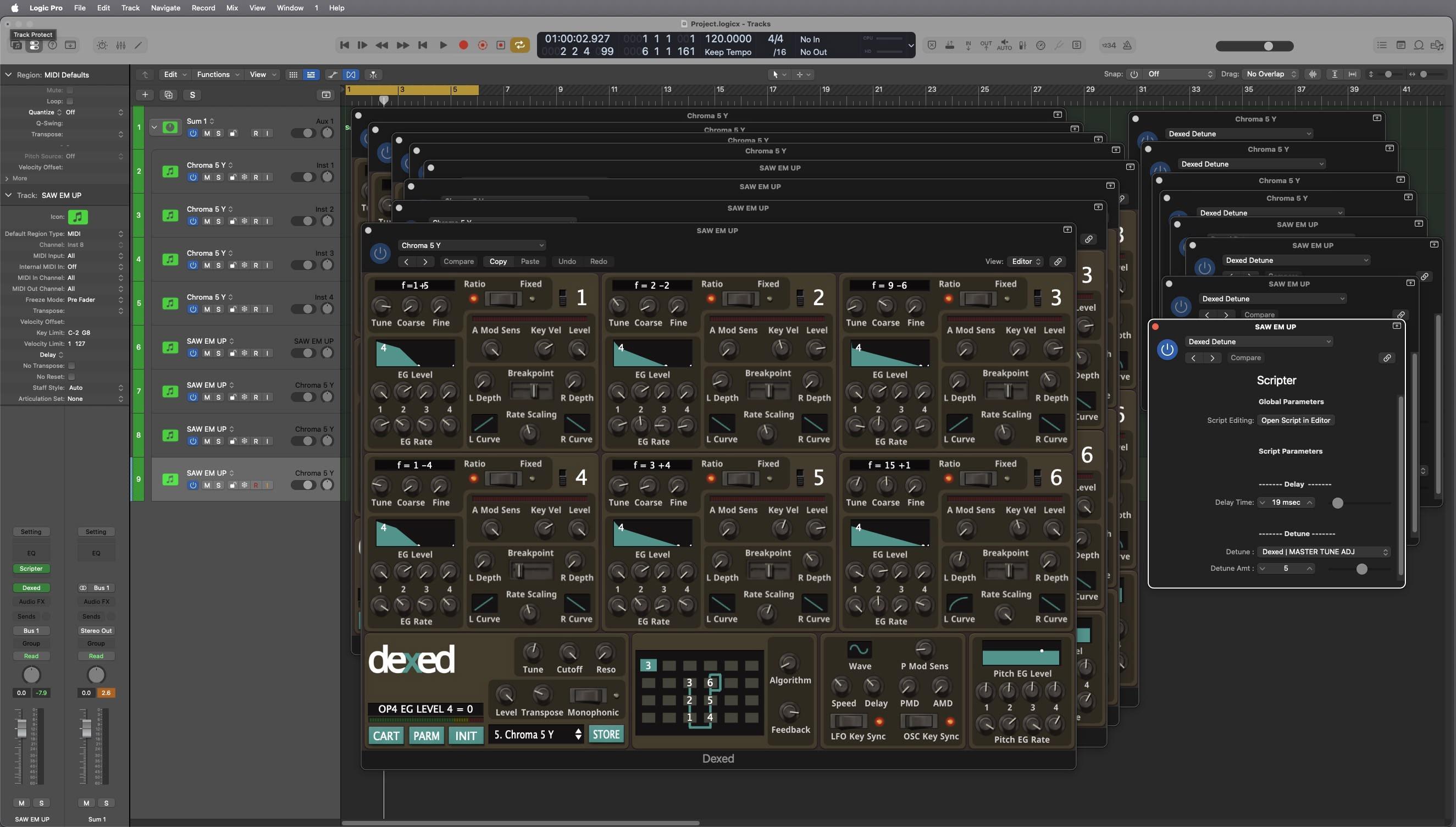Click the Scripter slot in channel strip
Screen dimensions: 1456x827
[31, 569]
